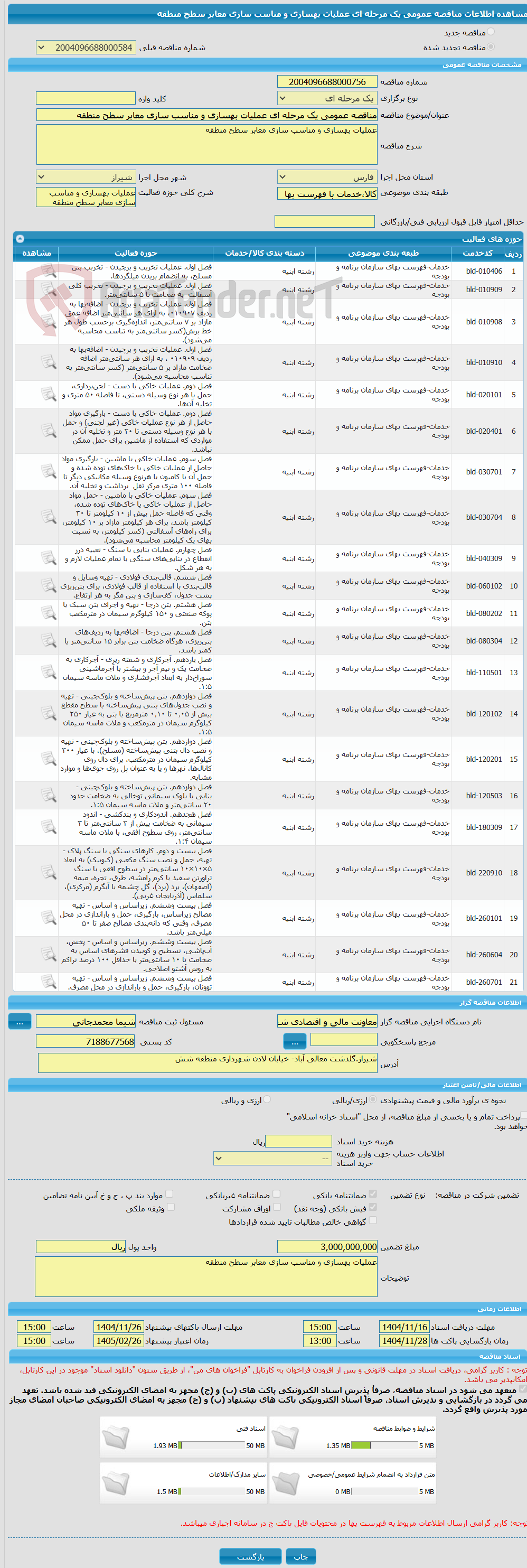Open the شهر محل اجرا dropdown

[86, 177]
